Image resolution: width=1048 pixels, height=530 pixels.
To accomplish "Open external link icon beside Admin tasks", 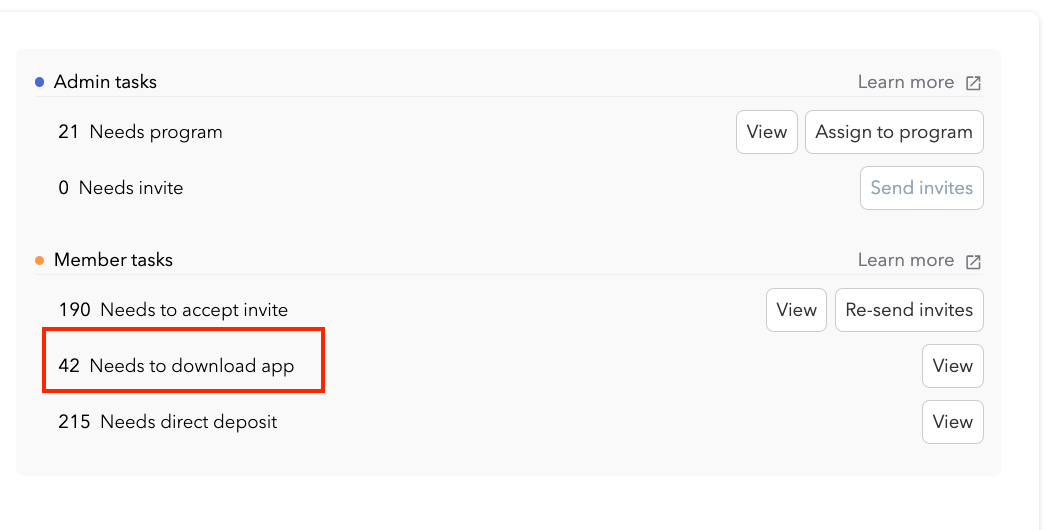I will [x=973, y=83].
